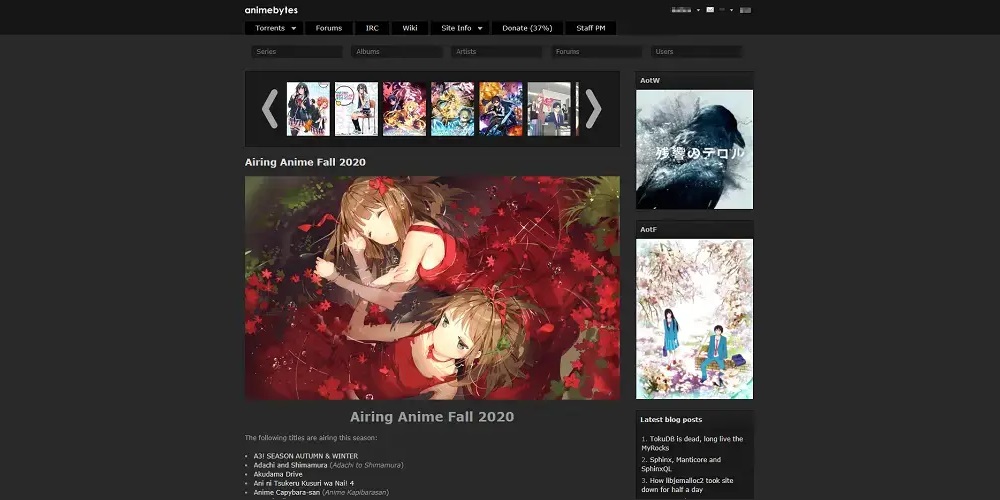Open carousel poster showing office workers
Screen dimensions: 1000x500
click(549, 108)
